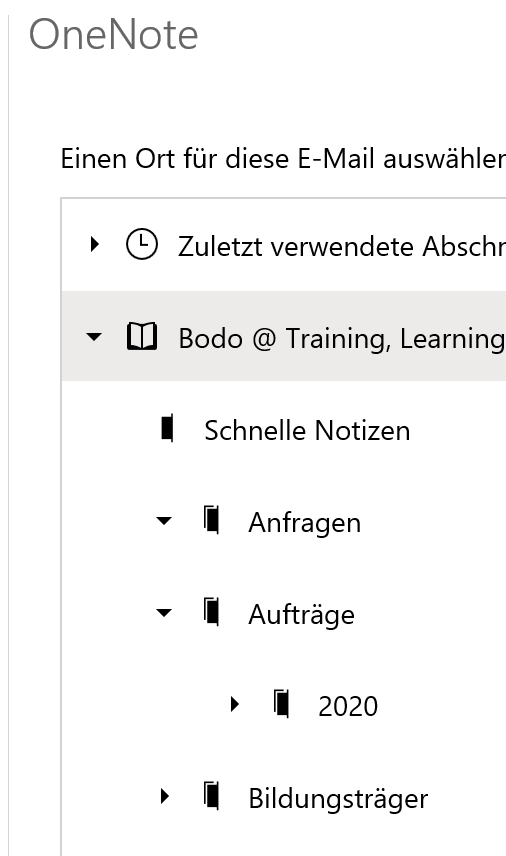
Task: Collapse the Bodo @ Training notebook arrow
Action: (x=94, y=336)
